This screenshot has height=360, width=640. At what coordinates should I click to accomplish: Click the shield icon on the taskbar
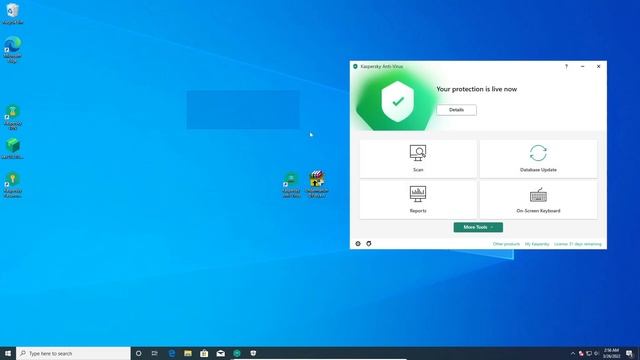[x=253, y=353]
